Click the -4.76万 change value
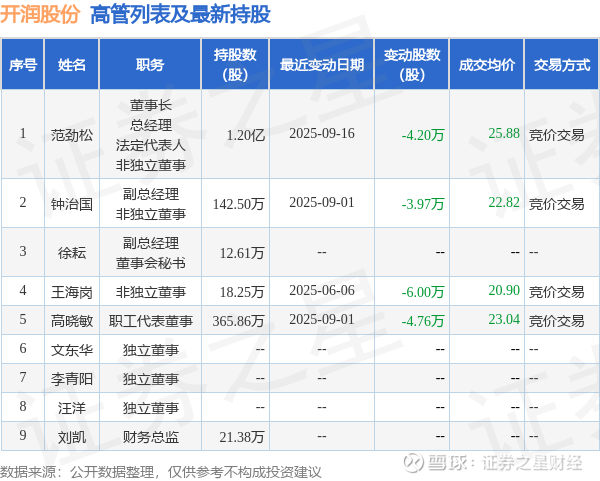Viewport: 600px width, 481px height. 423,321
